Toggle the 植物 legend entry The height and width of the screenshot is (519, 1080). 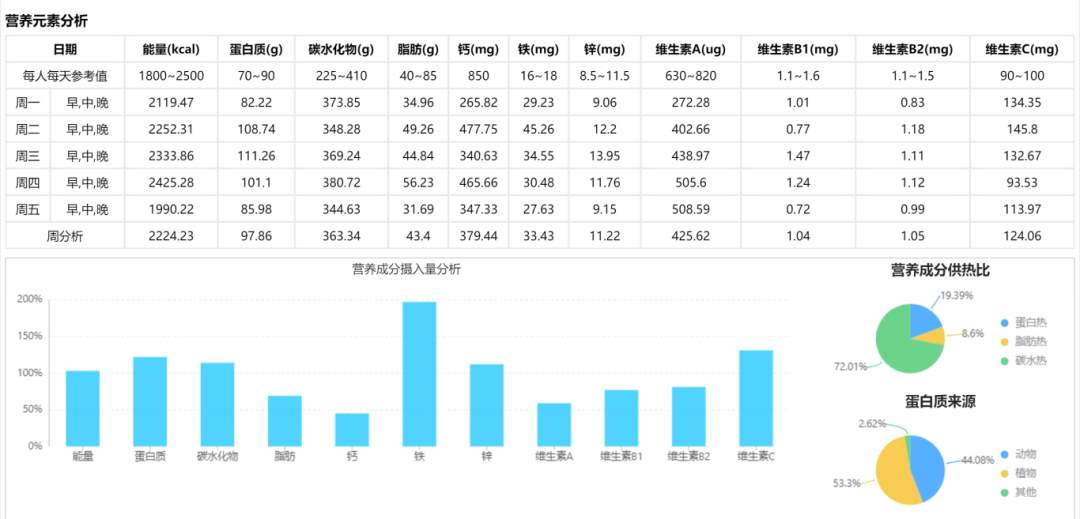tap(1019, 473)
